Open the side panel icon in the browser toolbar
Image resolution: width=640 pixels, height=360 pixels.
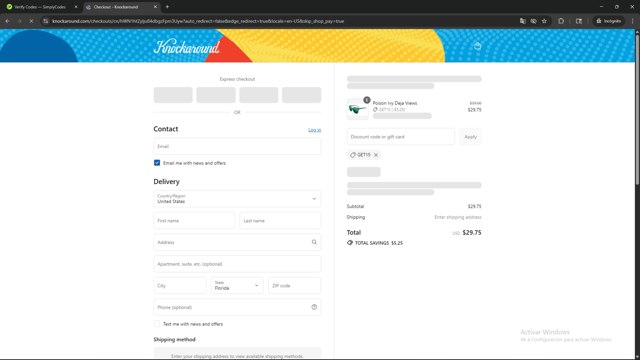coord(579,21)
